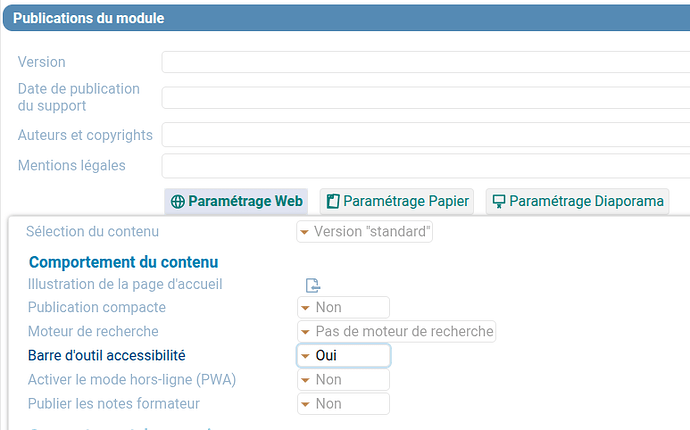
Task: Open the Sélection du contenu dropdown
Action: click(365, 232)
